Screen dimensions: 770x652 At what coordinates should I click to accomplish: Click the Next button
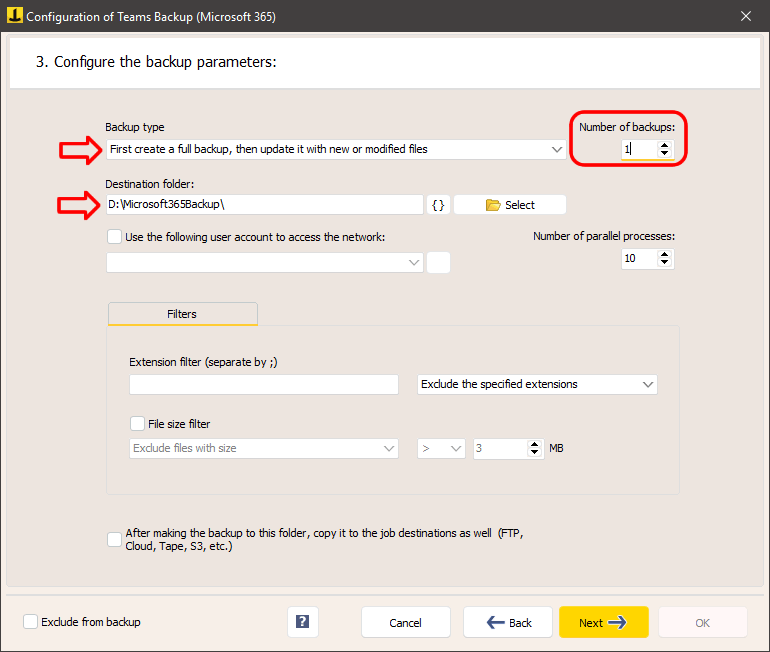(604, 622)
